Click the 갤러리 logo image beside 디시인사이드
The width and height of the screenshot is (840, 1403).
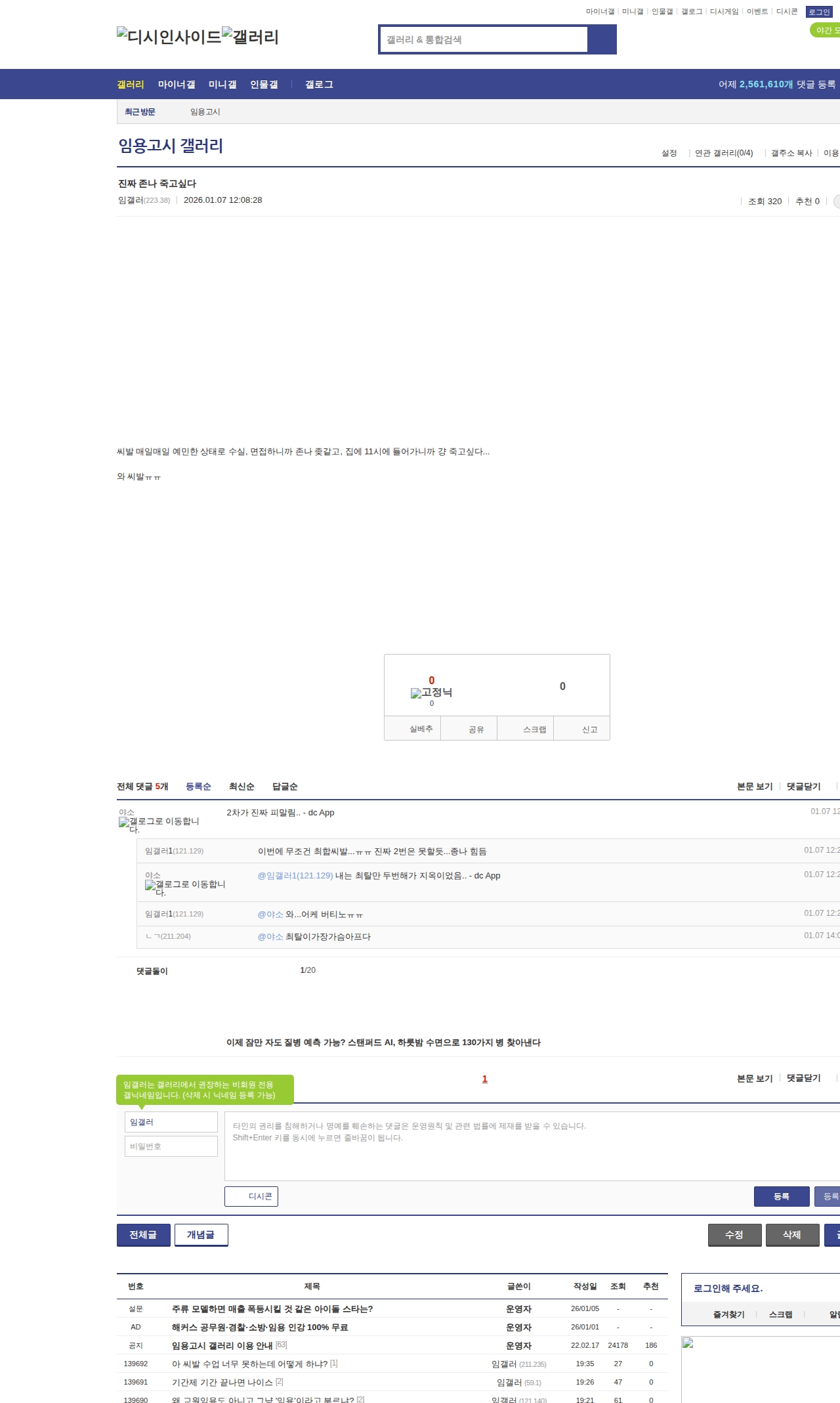251,37
